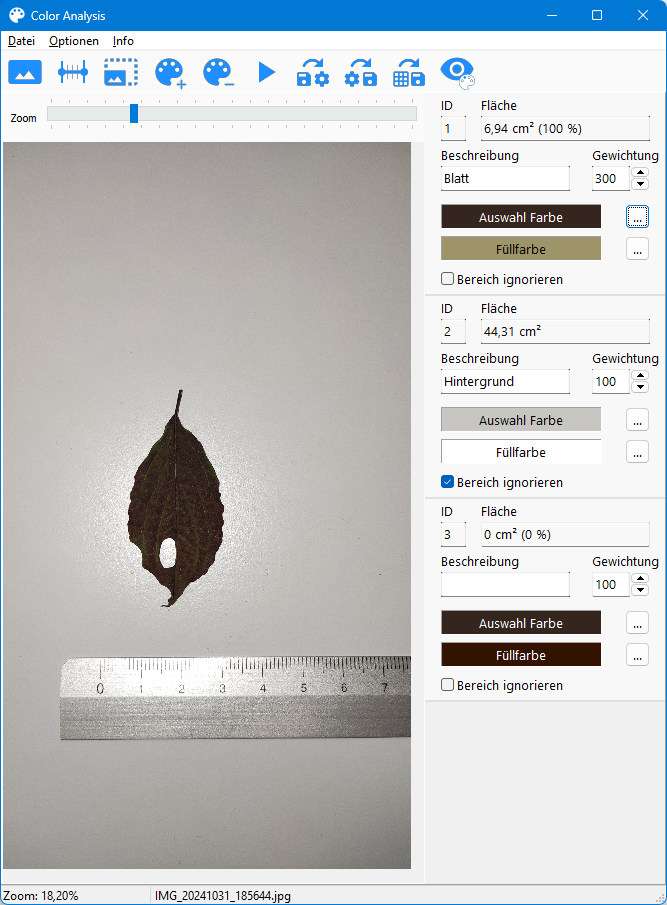Click the eye with palette preview icon
667x905 pixels.
point(457,72)
